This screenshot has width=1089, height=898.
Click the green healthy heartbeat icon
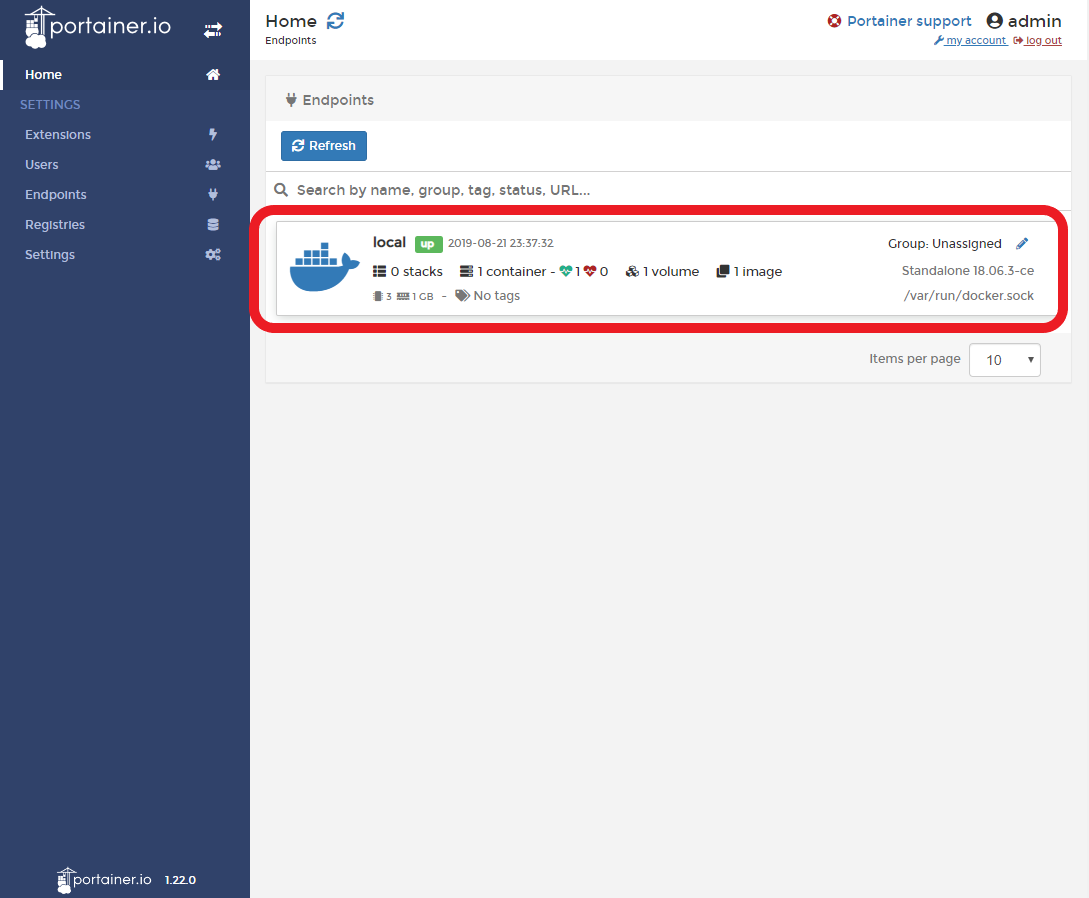566,271
